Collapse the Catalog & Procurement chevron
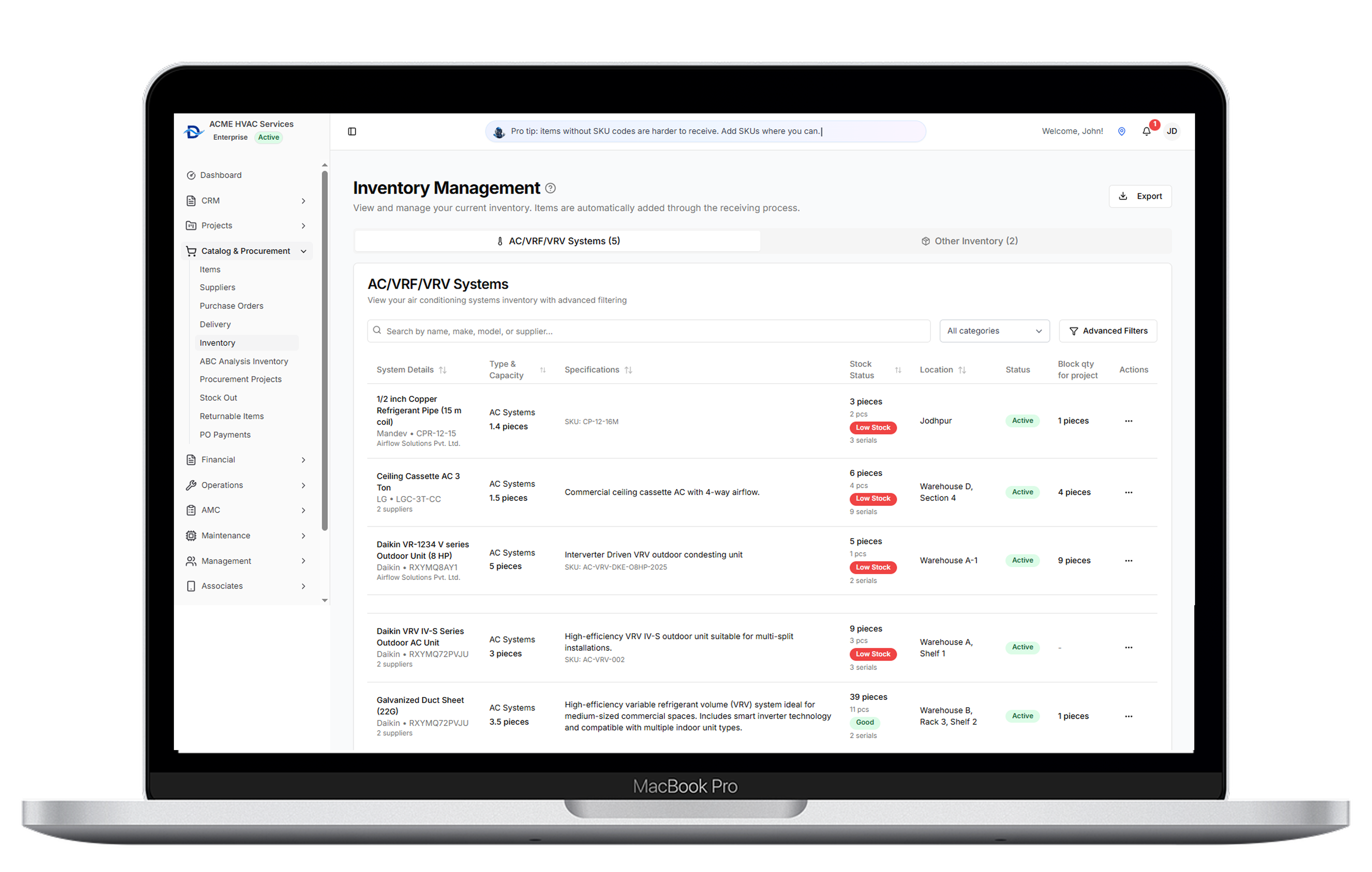The height and width of the screenshot is (872, 1372). tap(304, 251)
